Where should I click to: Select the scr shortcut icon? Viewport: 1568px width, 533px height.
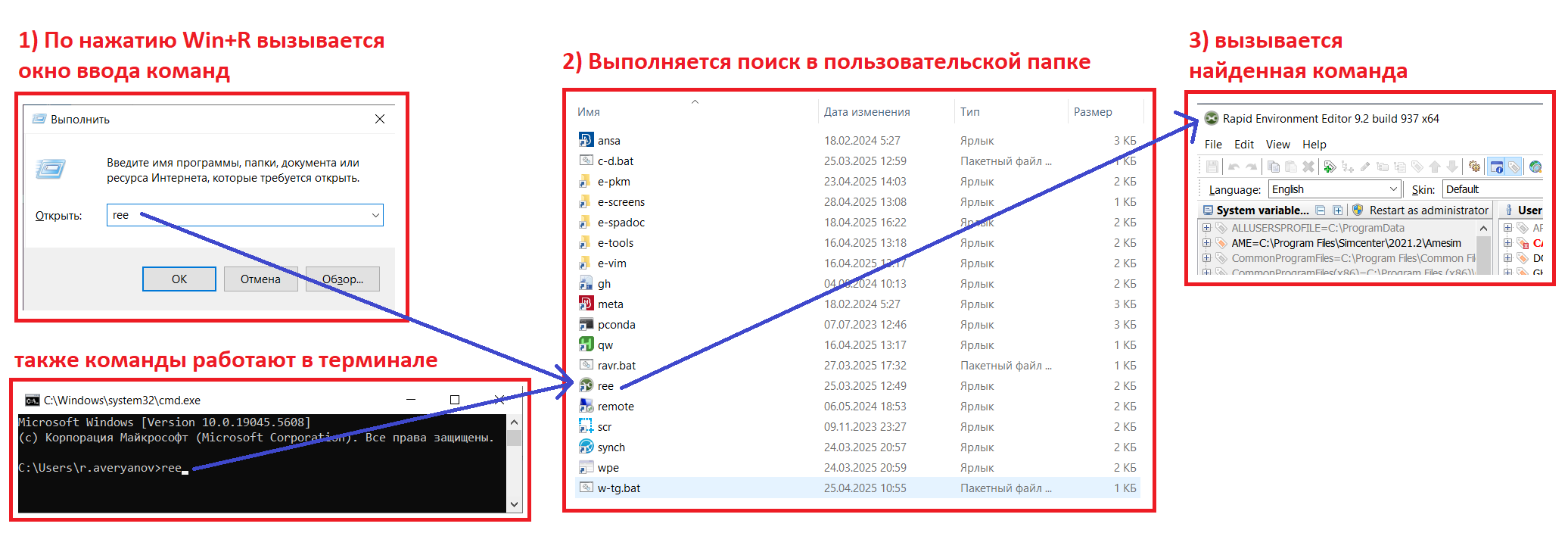click(586, 426)
